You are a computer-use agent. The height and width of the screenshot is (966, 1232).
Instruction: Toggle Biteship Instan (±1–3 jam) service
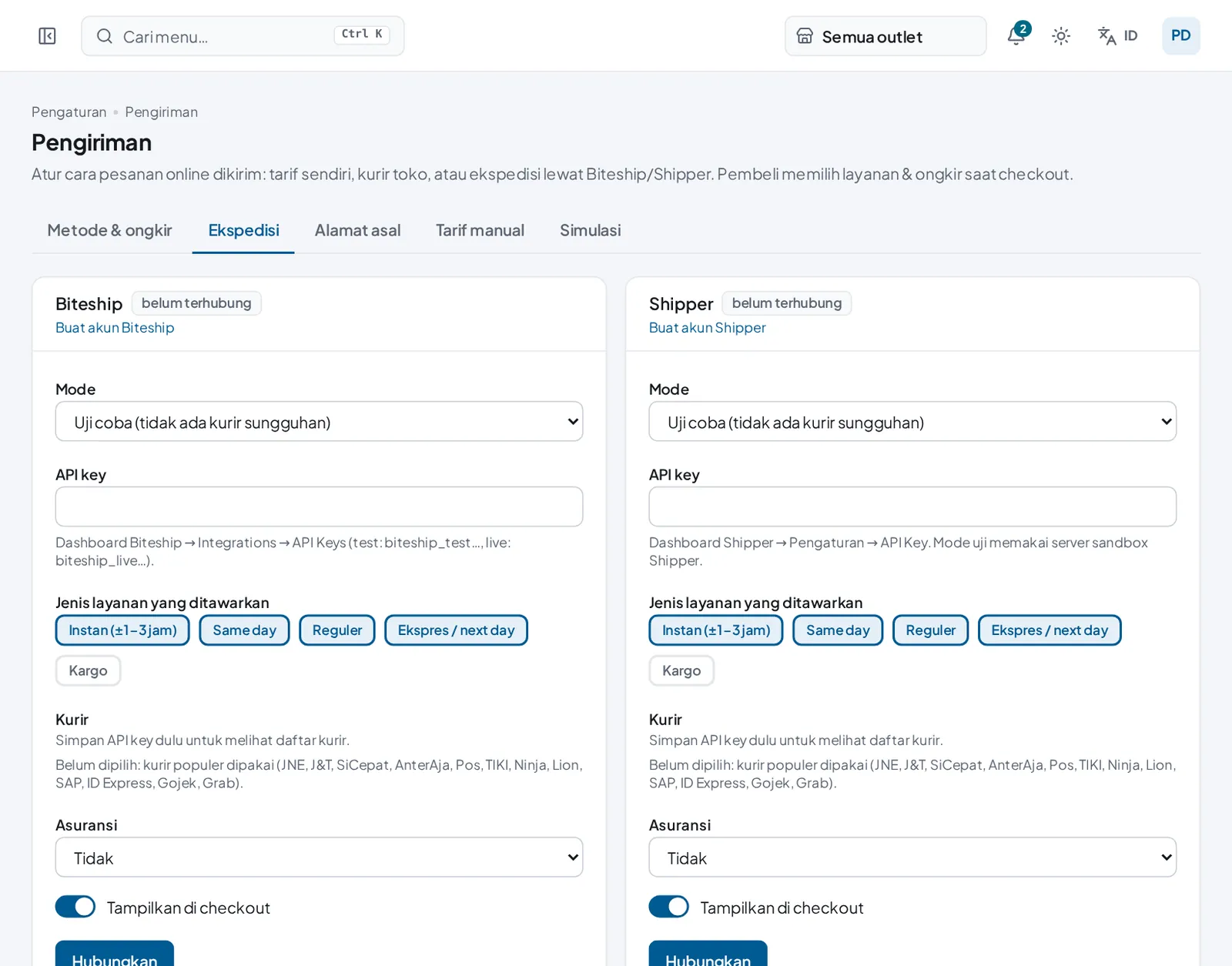pyautogui.click(x=122, y=630)
